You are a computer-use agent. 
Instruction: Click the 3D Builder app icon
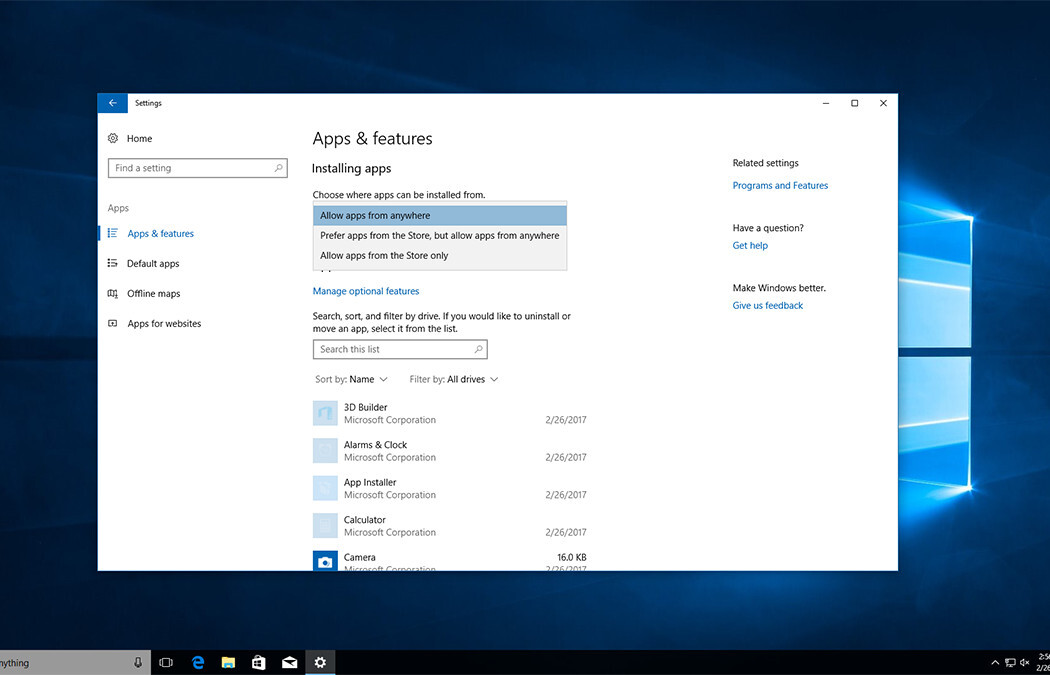325,413
